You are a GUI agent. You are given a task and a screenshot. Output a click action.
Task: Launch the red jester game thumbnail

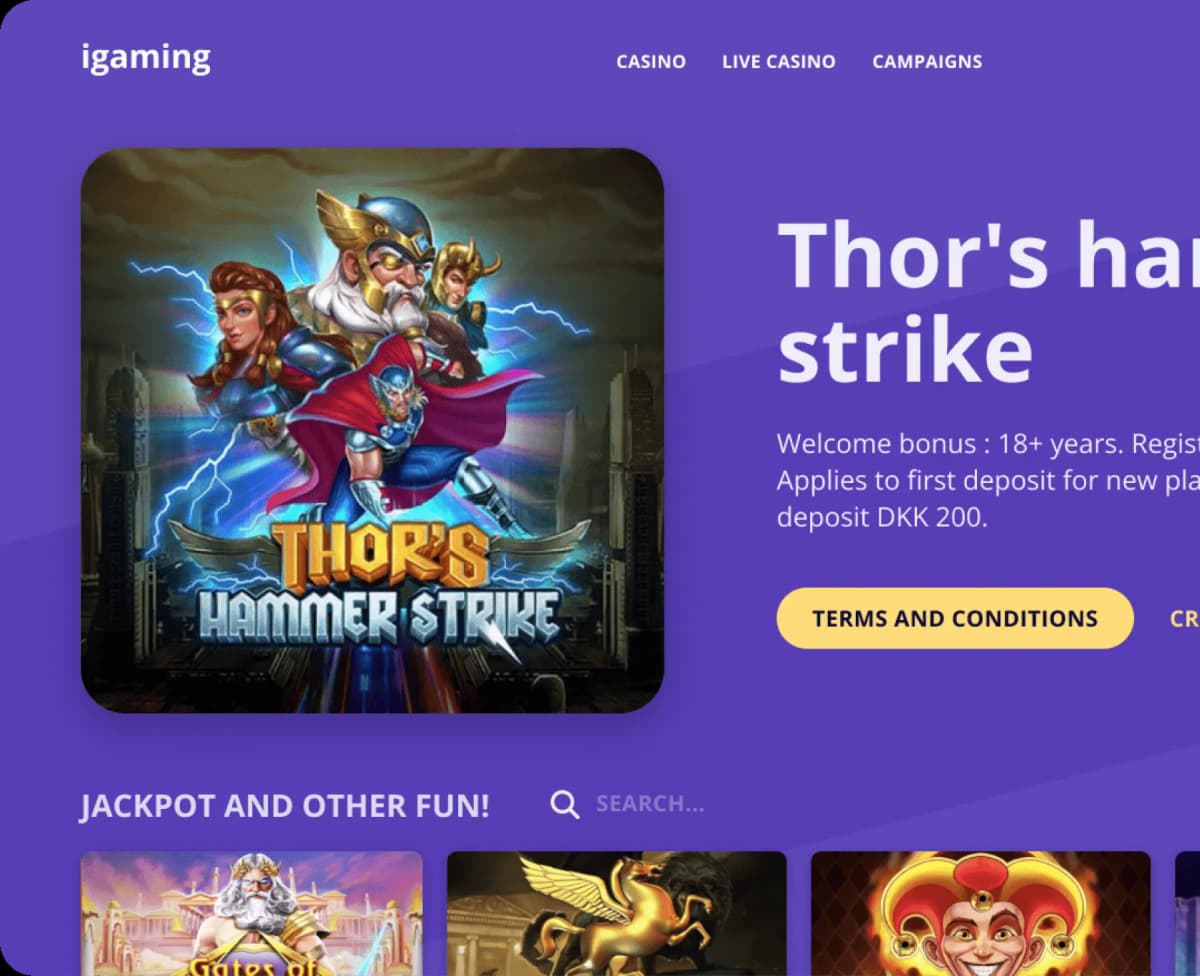981,913
